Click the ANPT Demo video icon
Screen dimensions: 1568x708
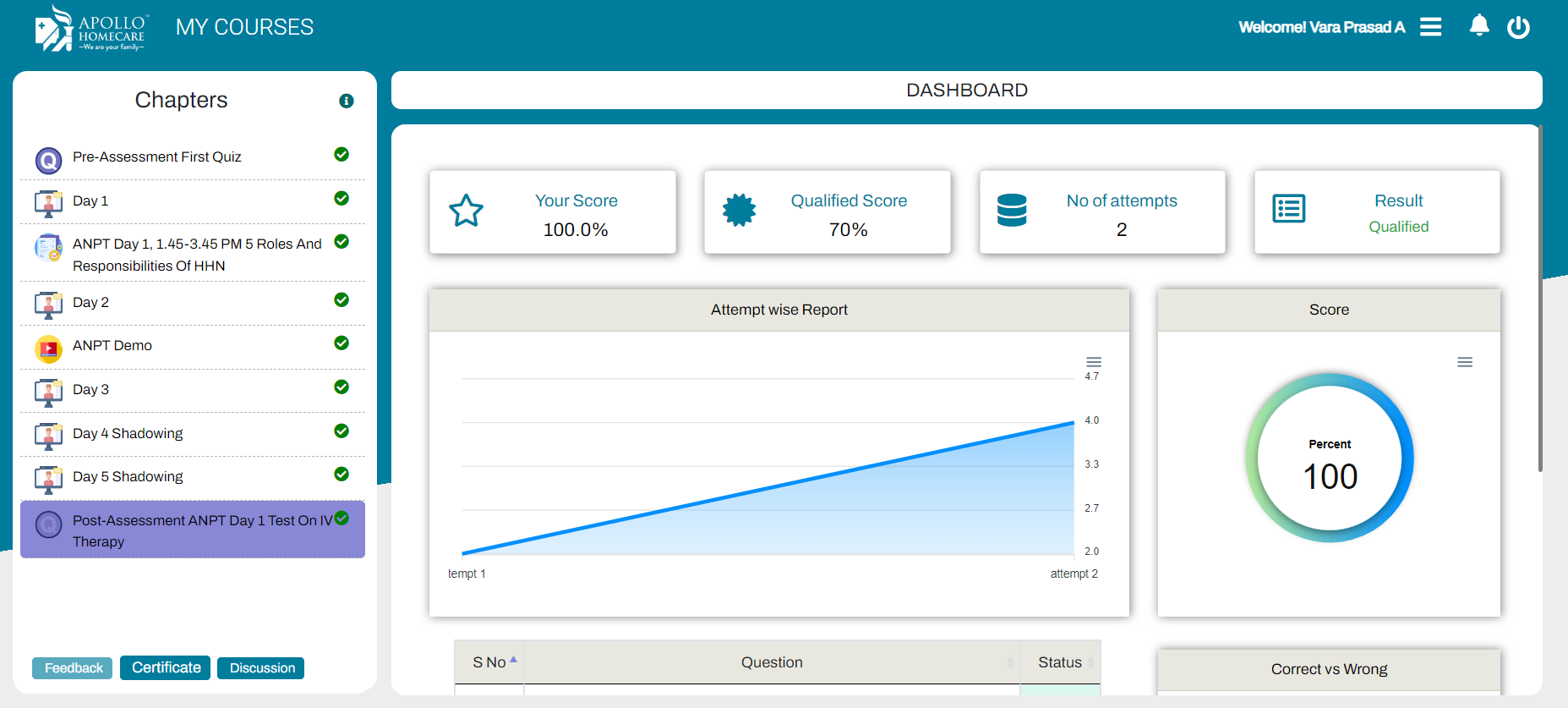48,349
